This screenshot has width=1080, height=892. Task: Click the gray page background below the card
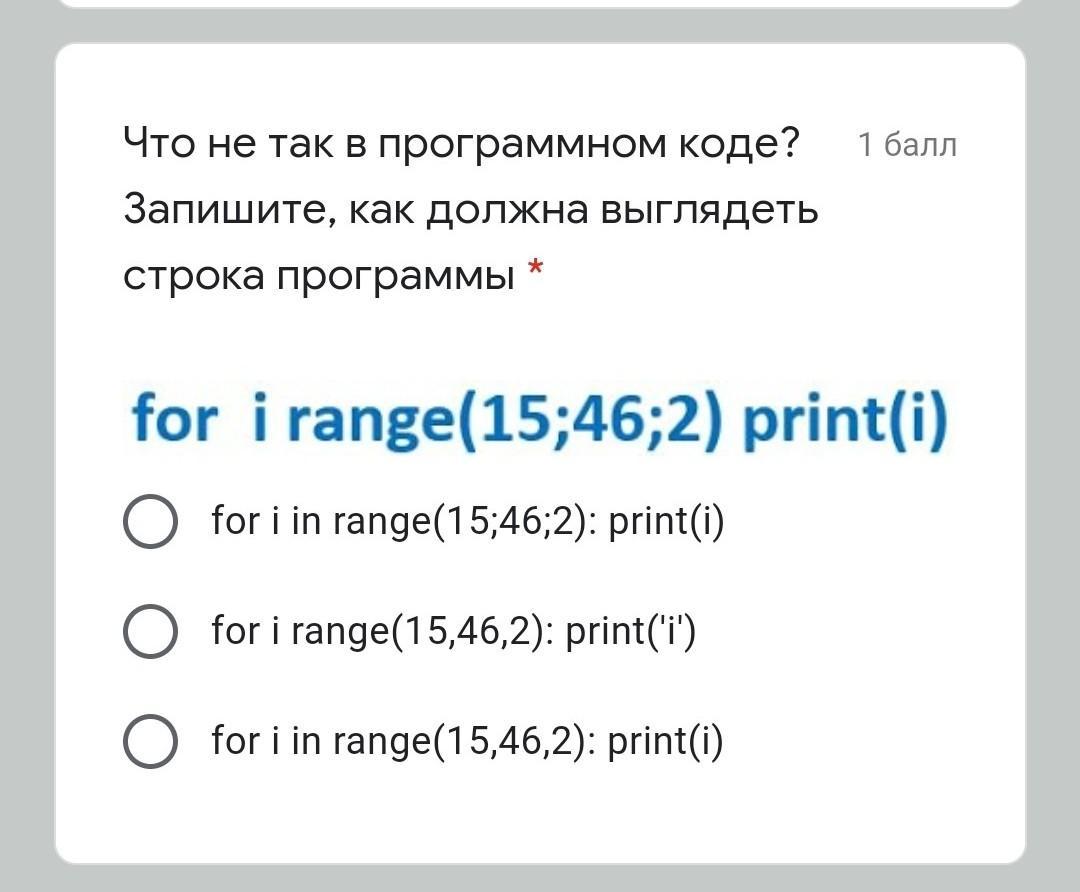coord(540,878)
